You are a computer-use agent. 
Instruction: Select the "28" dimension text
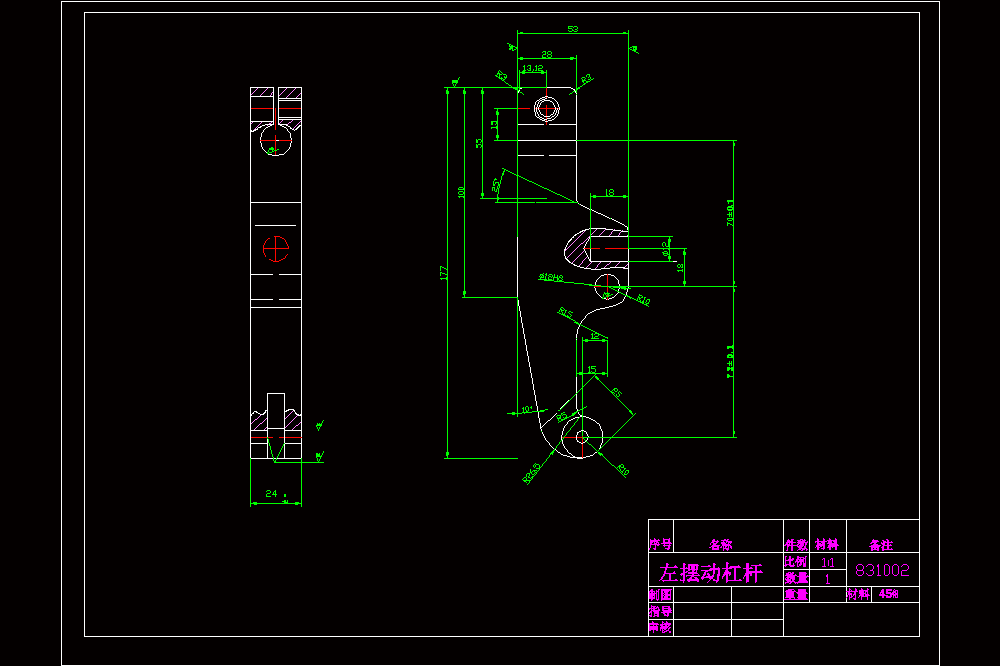tap(547, 54)
